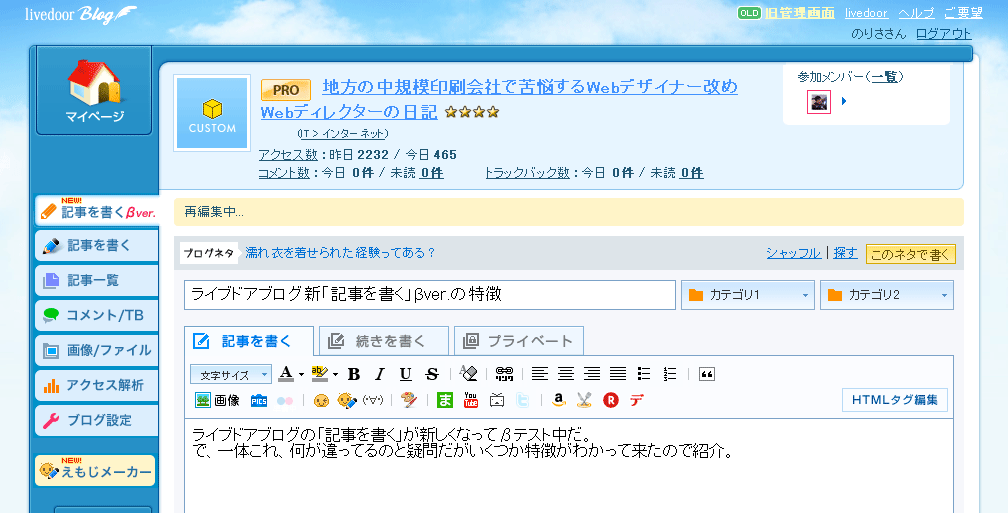Open 画像/ファイル in sidebar
This screenshot has height=513, width=1008.
click(96, 350)
